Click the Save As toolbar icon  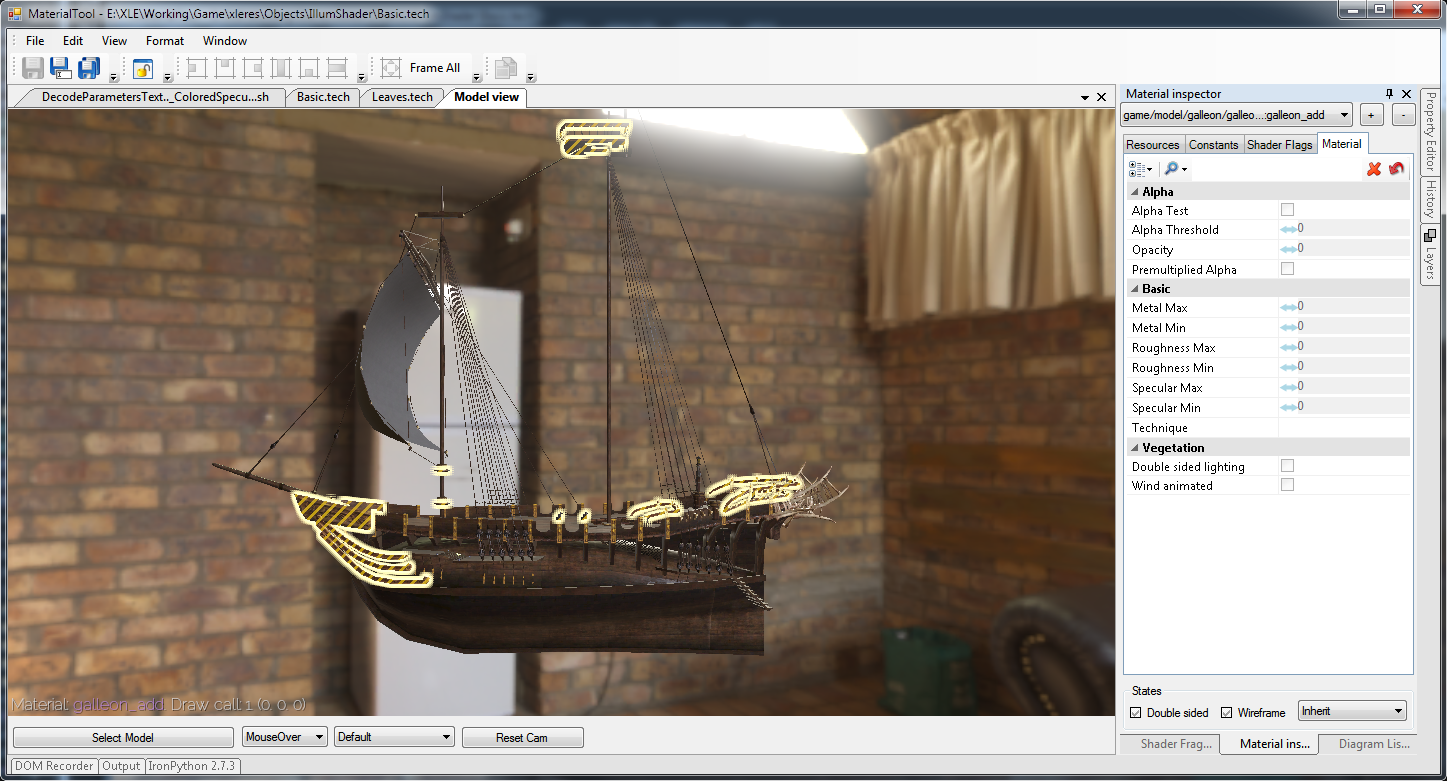(x=60, y=68)
